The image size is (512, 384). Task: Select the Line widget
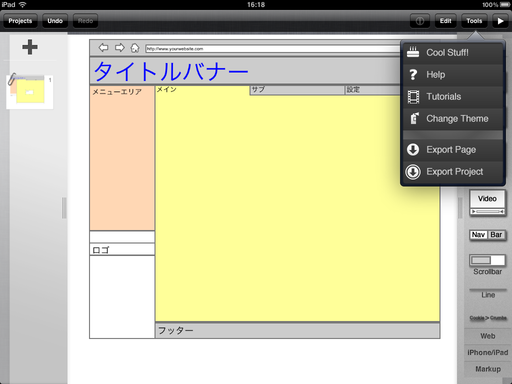488,293
